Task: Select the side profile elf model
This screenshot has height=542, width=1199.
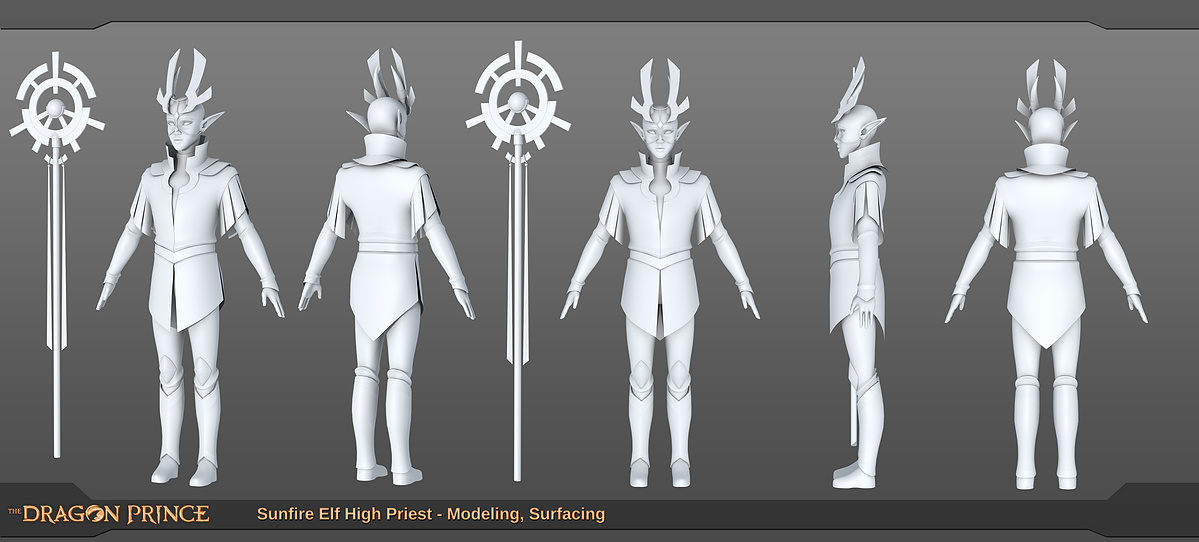Action: coord(859,273)
